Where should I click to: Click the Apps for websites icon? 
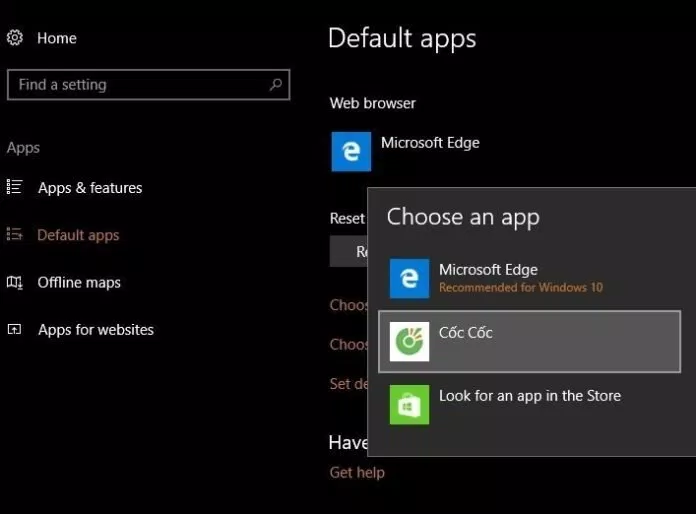tap(14, 329)
